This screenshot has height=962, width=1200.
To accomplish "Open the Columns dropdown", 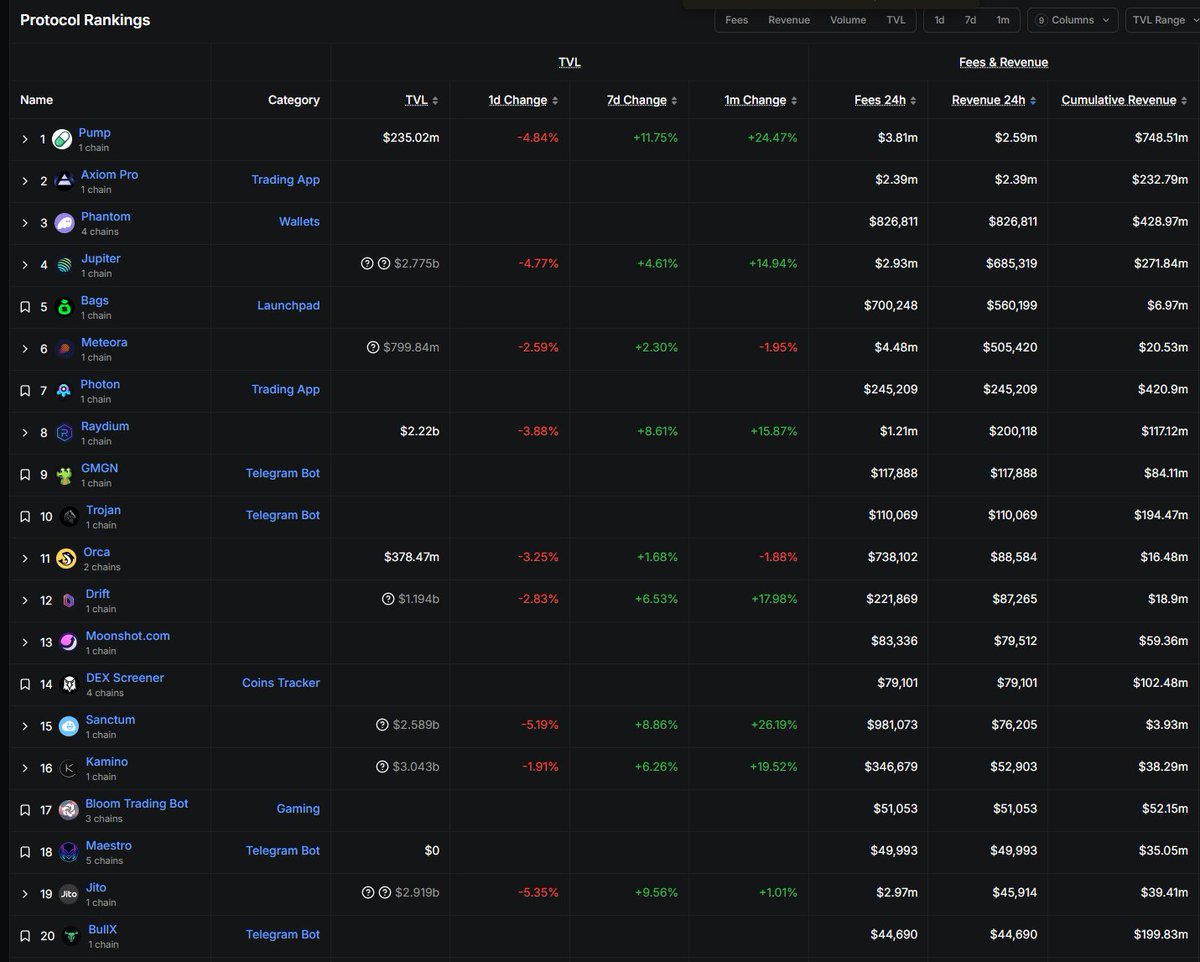I will point(1073,20).
